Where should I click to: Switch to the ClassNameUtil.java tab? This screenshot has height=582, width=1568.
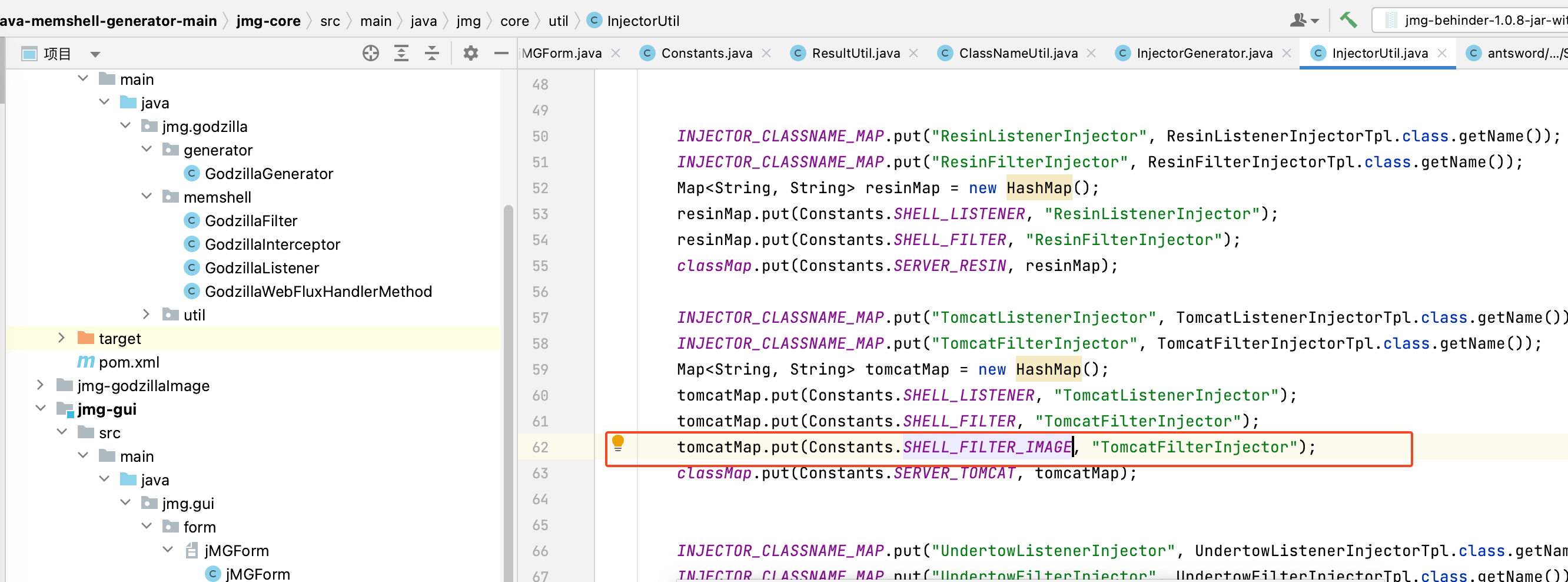click(1018, 53)
